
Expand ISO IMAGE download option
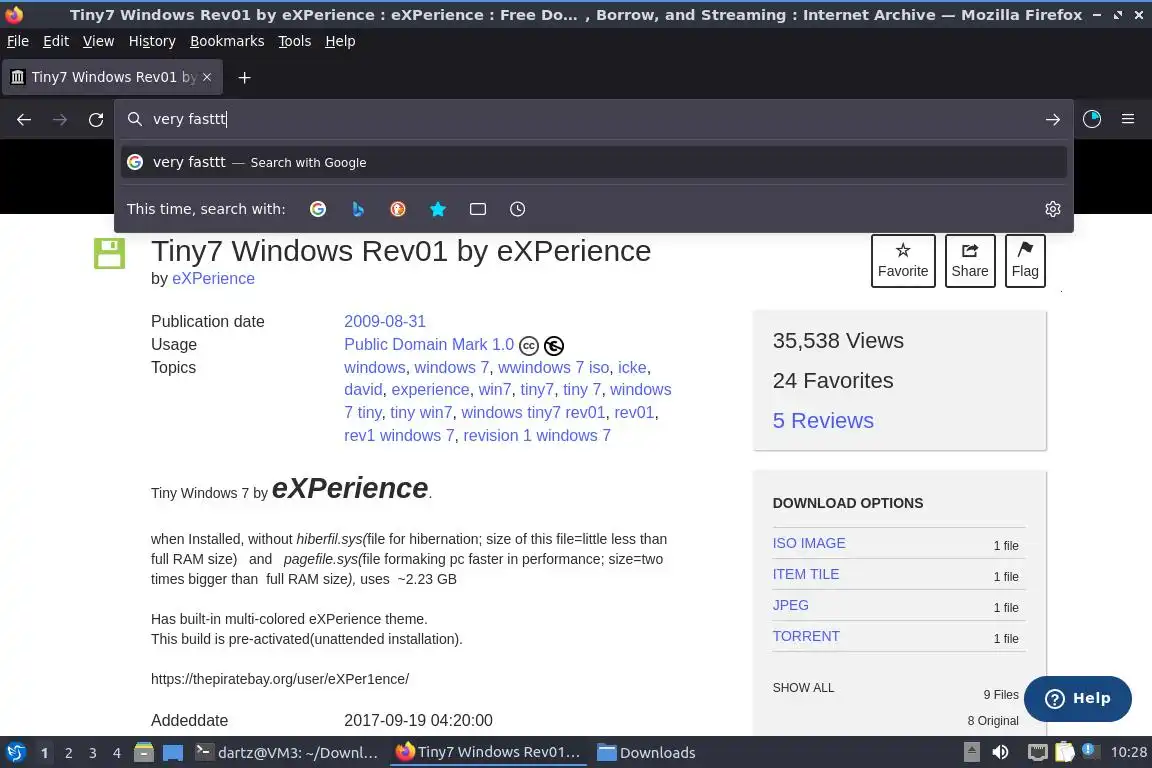click(809, 543)
